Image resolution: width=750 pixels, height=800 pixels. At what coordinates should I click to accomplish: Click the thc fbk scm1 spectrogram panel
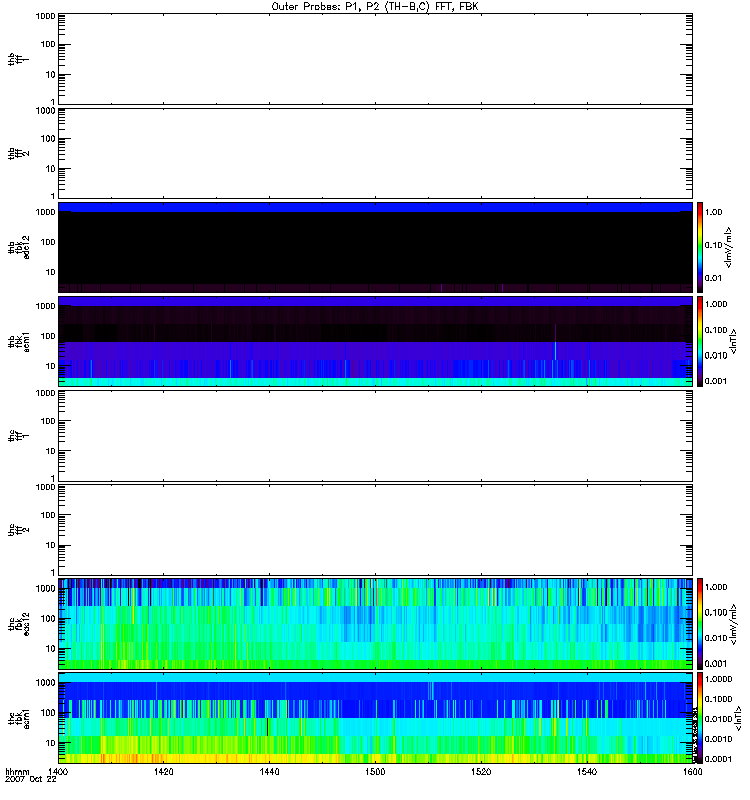375,717
